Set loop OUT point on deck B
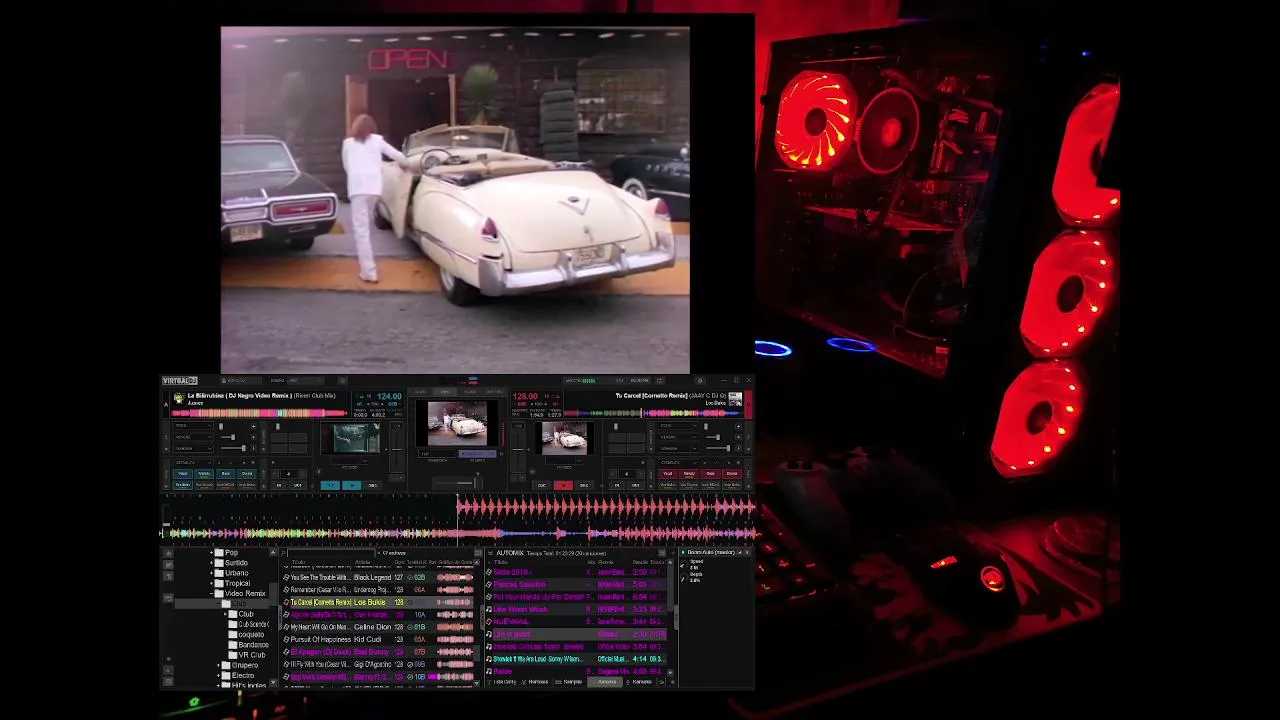Viewport: 1280px width, 720px height. [x=636, y=485]
